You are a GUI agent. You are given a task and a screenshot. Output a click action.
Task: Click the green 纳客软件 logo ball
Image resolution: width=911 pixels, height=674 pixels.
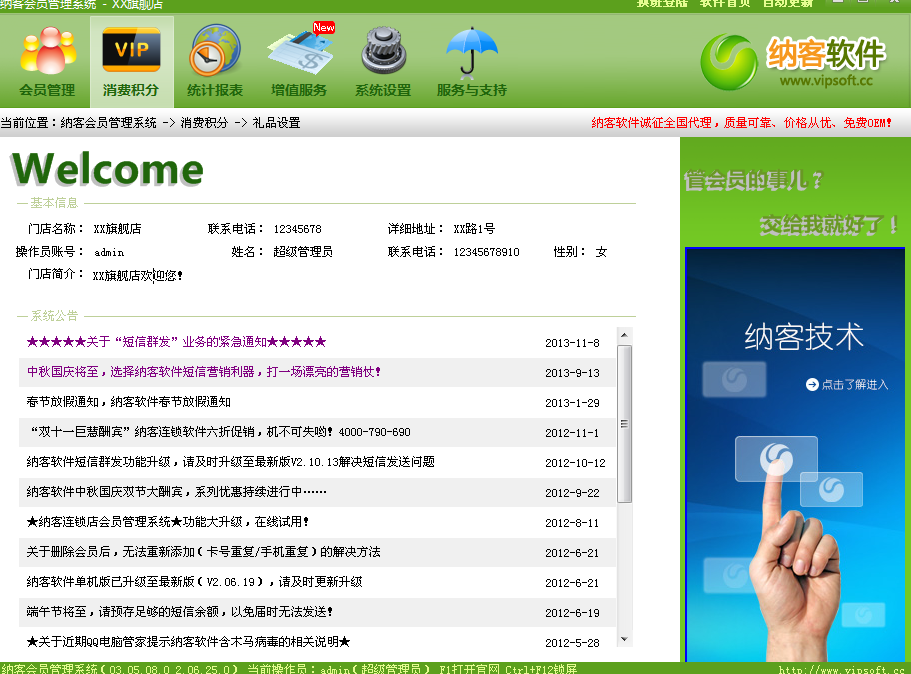click(x=729, y=61)
